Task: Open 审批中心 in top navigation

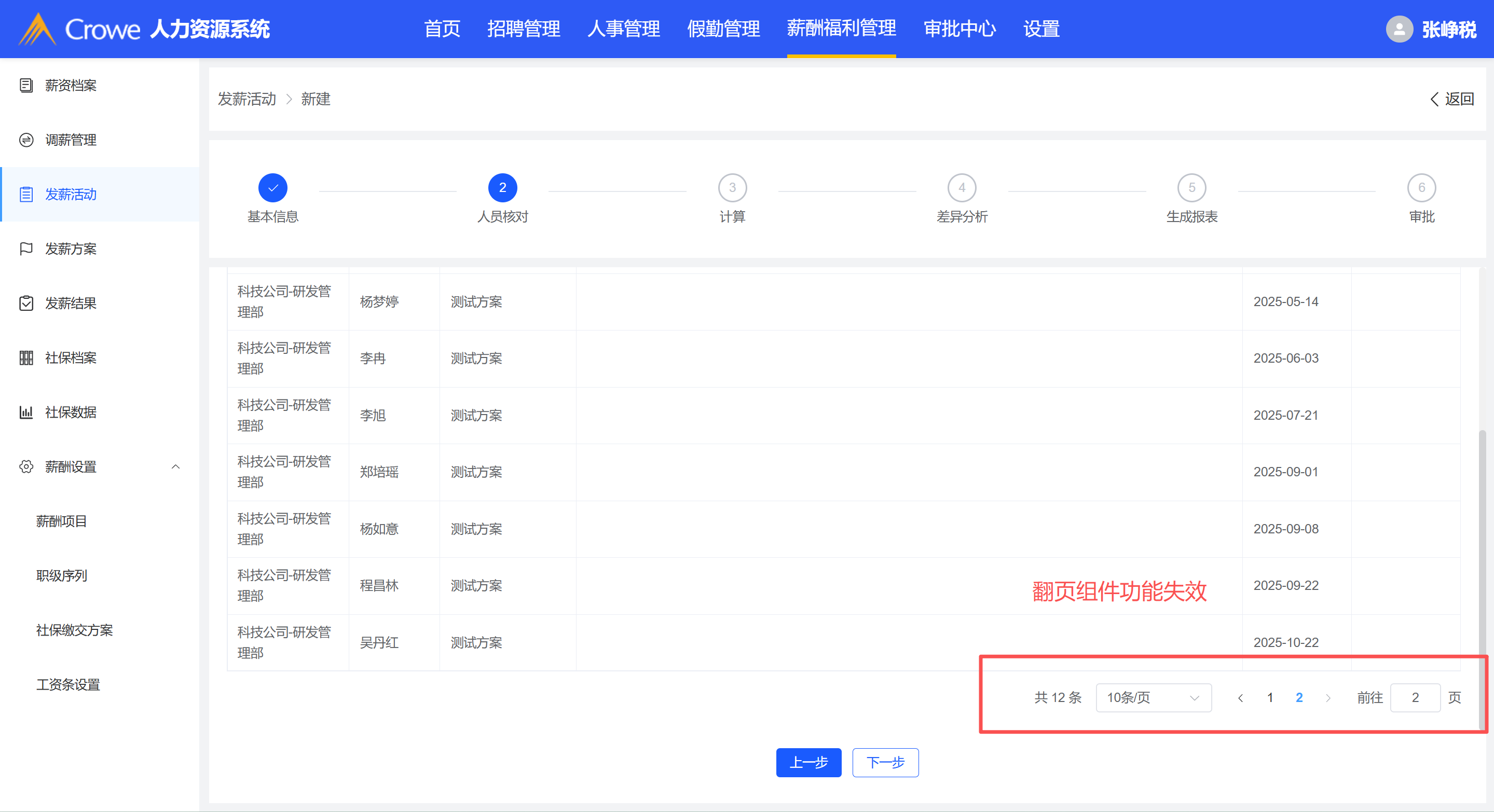Action: (960, 29)
